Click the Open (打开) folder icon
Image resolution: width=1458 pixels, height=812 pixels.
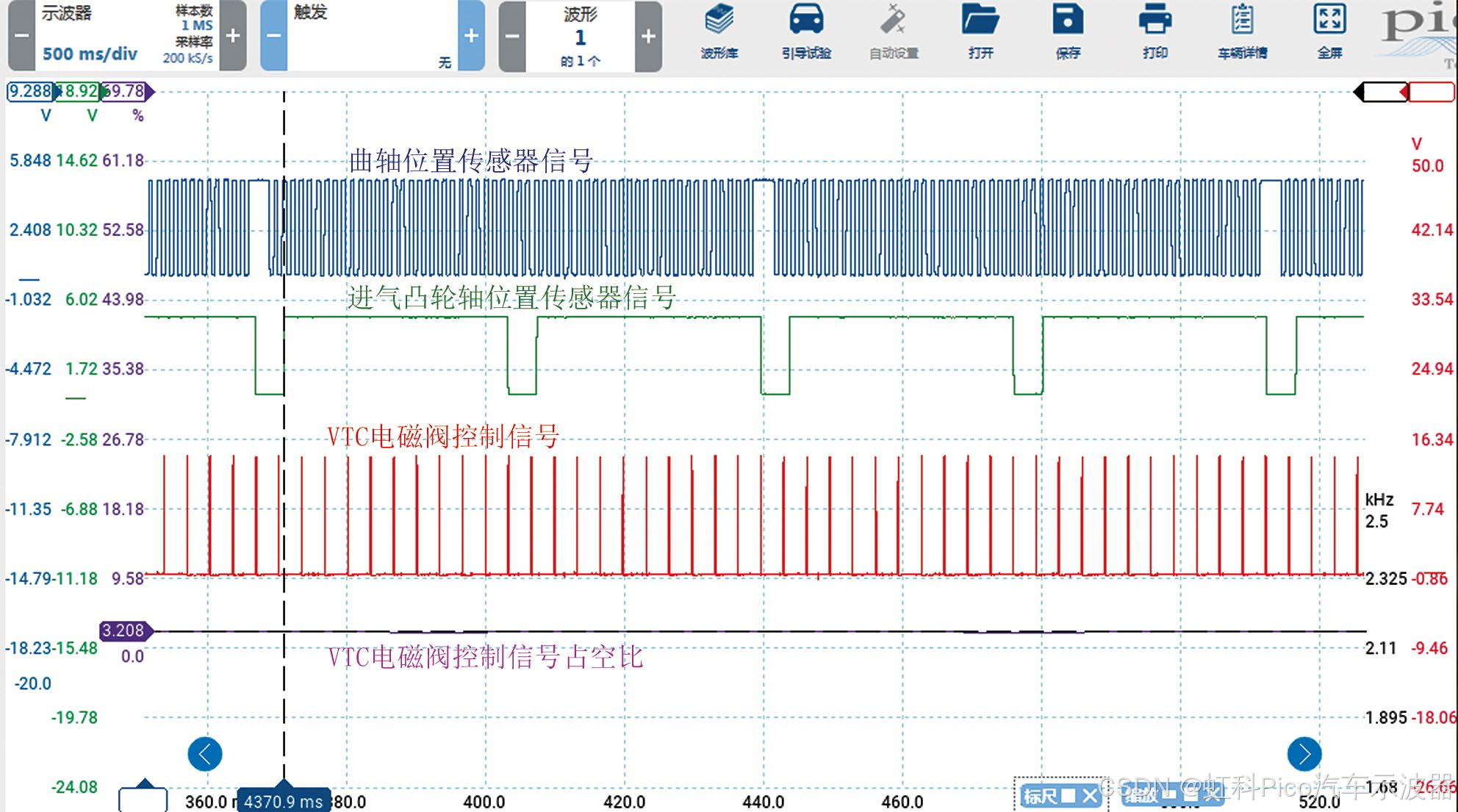980,22
